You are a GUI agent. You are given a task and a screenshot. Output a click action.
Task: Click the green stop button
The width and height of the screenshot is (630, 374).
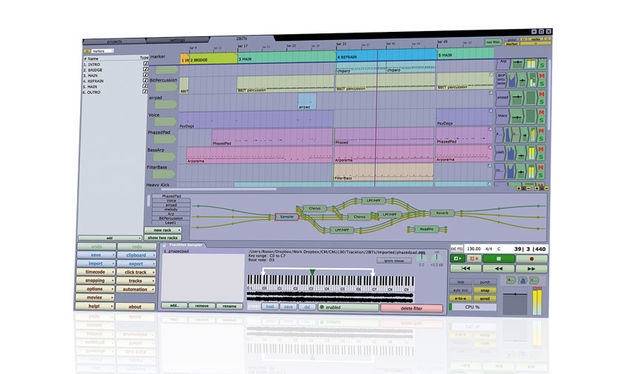click(x=499, y=259)
